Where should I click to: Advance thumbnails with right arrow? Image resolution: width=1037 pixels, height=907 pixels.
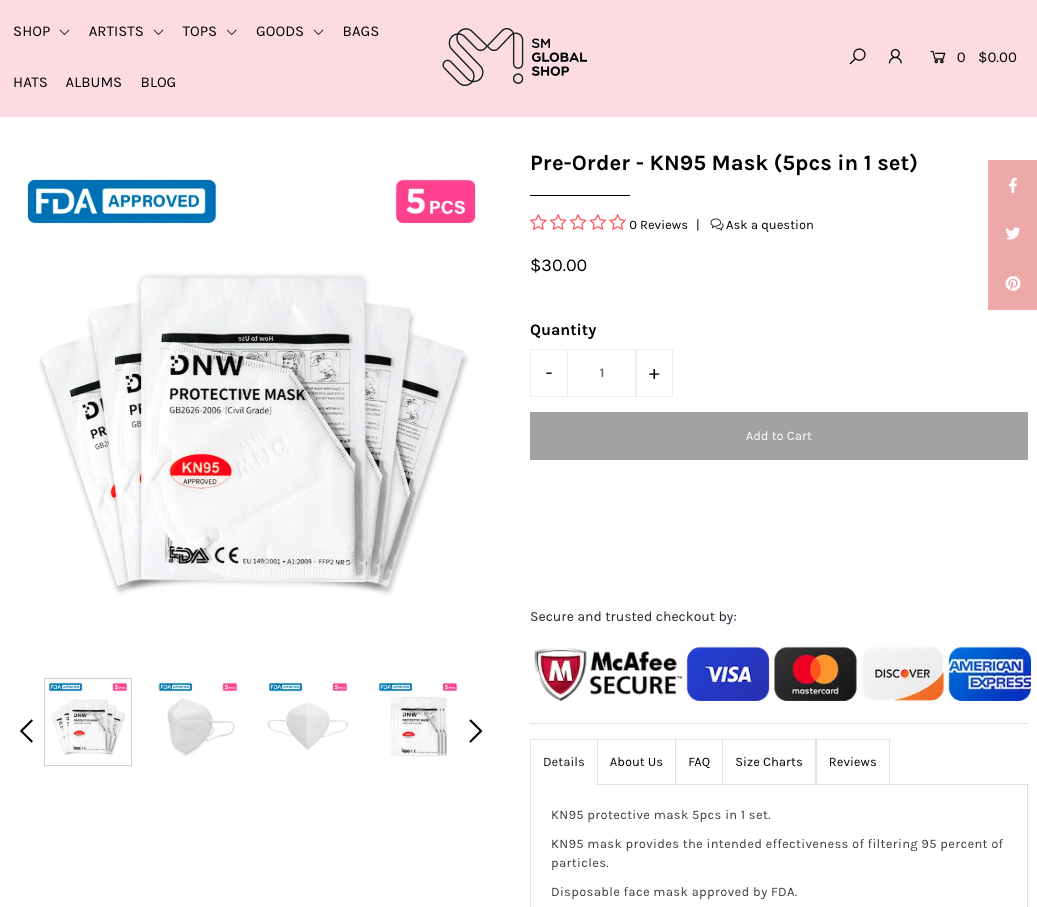pos(476,731)
